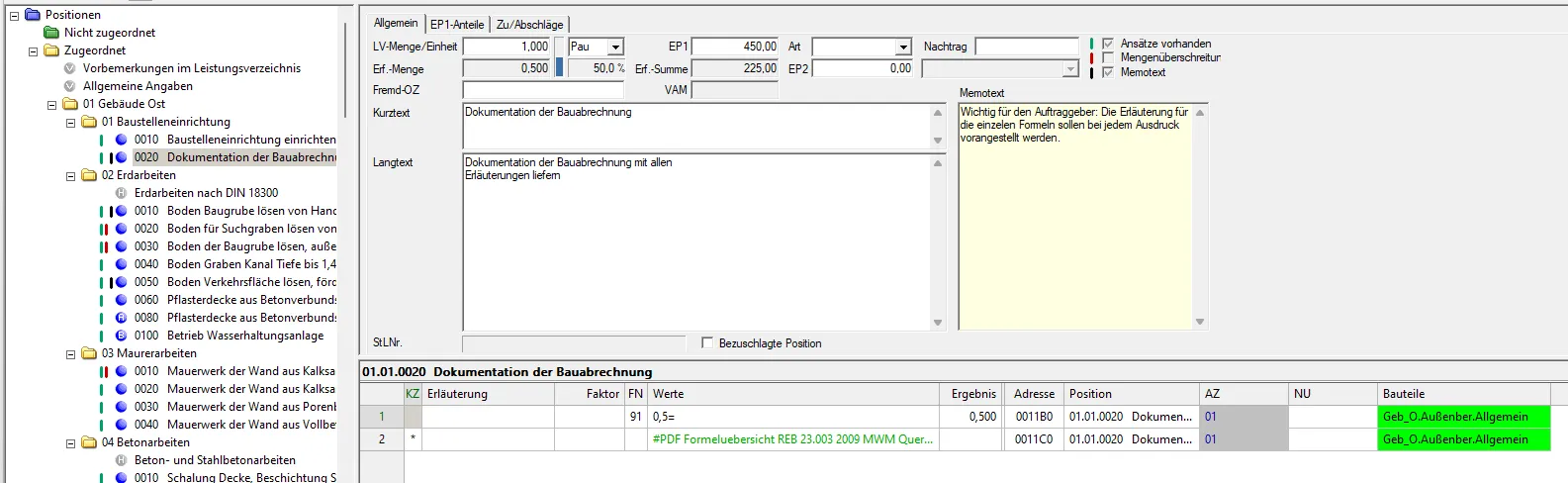Click the blue Erf.-Menge progress indicator
This screenshot has width=1568, height=483.
559,68
